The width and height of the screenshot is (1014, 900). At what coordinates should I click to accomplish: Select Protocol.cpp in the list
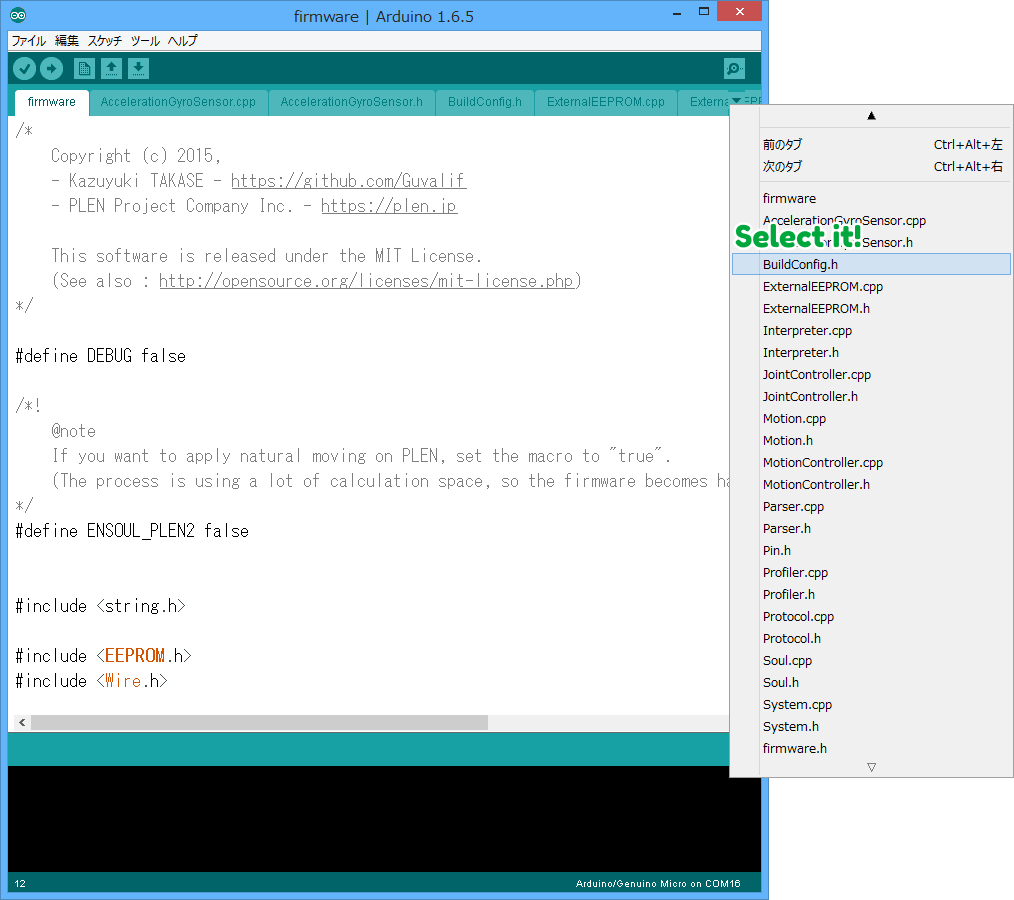click(x=871, y=616)
